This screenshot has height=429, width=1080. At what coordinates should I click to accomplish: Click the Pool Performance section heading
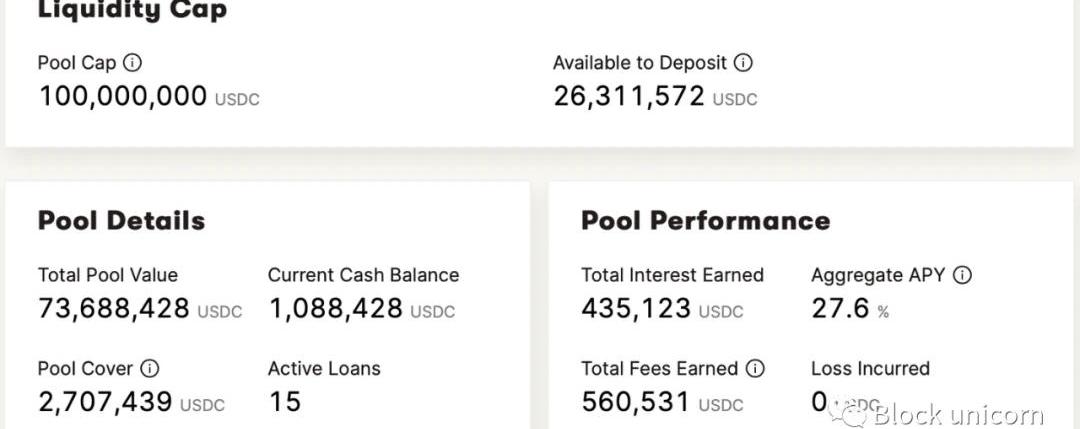click(x=705, y=220)
